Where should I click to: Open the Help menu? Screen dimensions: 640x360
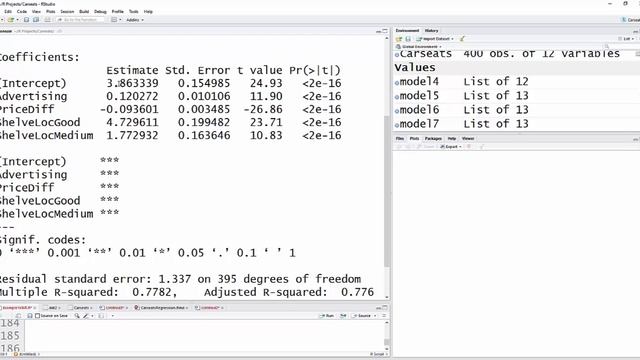(148, 11)
